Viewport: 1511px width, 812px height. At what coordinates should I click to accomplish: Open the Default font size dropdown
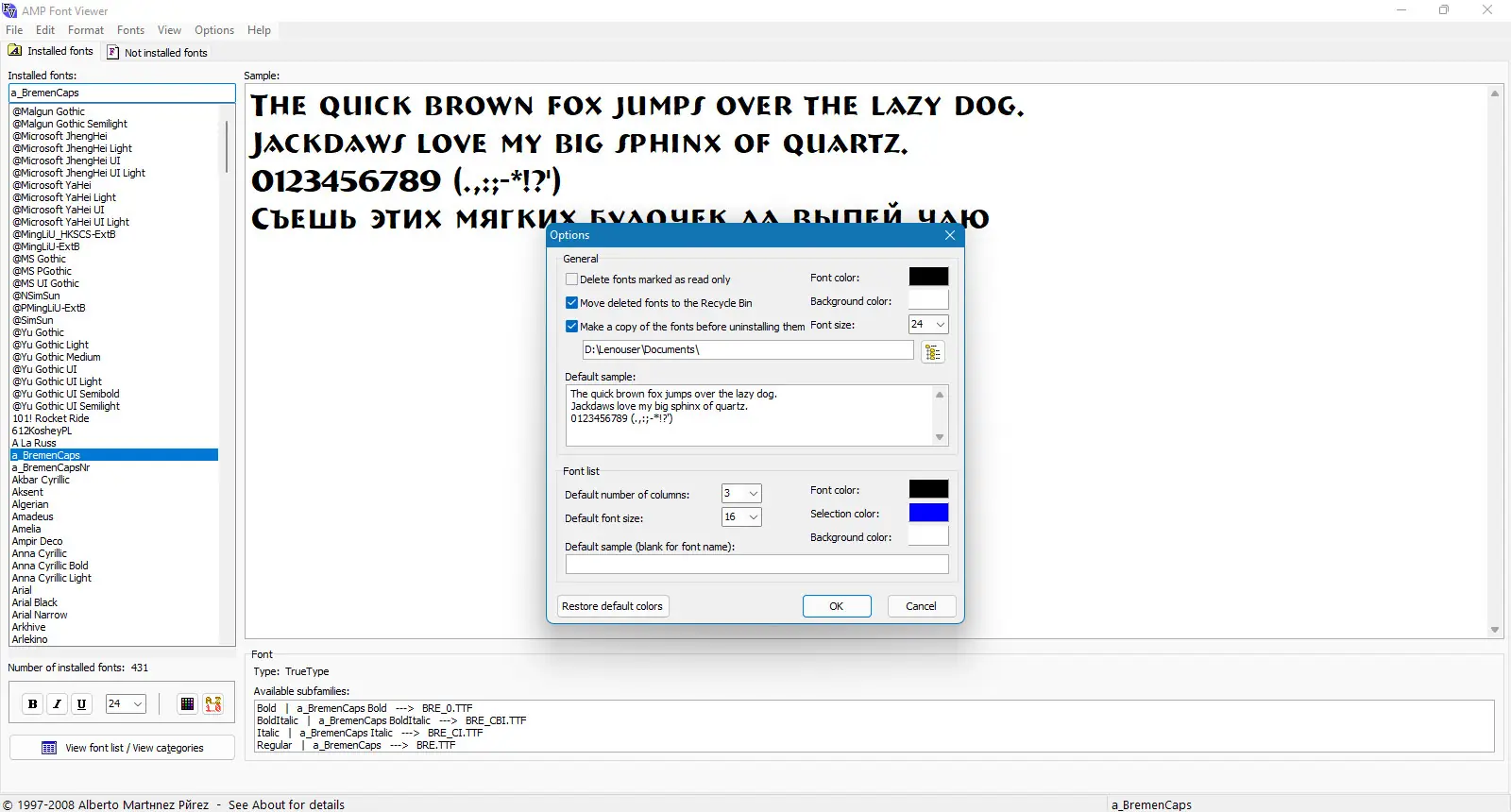[x=753, y=517]
